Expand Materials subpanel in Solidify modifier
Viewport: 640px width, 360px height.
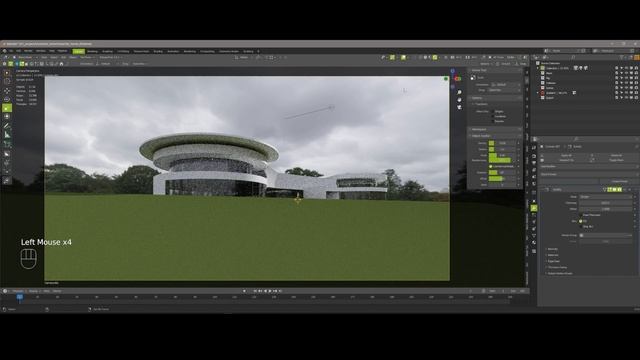(553, 255)
